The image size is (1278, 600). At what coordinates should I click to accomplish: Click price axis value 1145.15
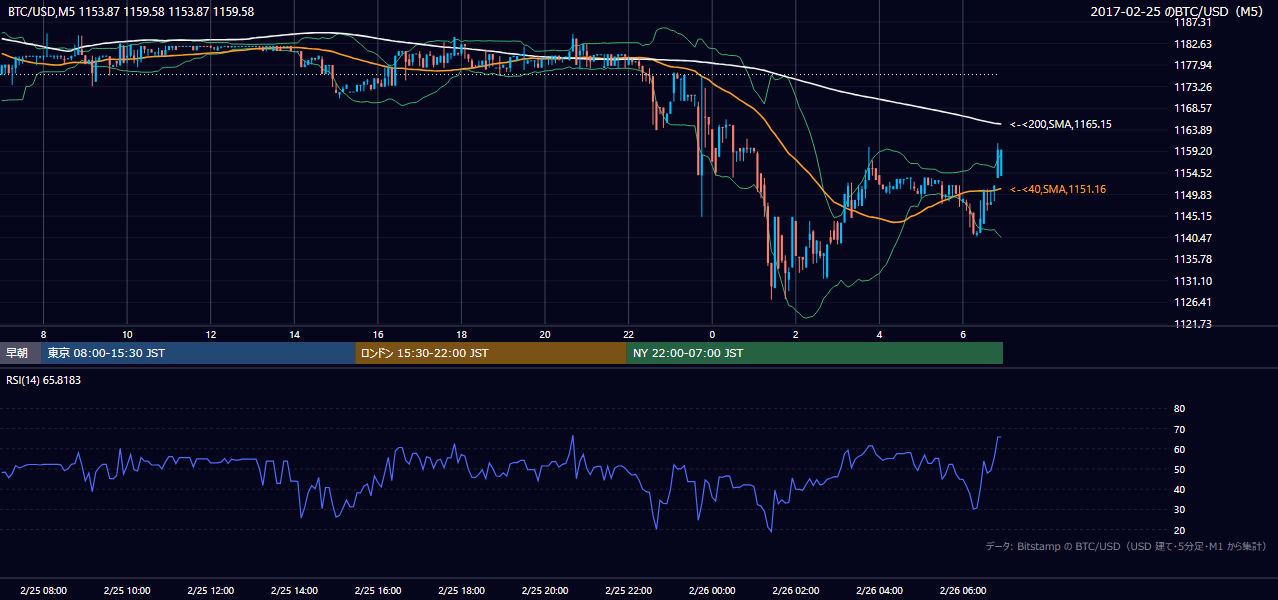point(1193,216)
